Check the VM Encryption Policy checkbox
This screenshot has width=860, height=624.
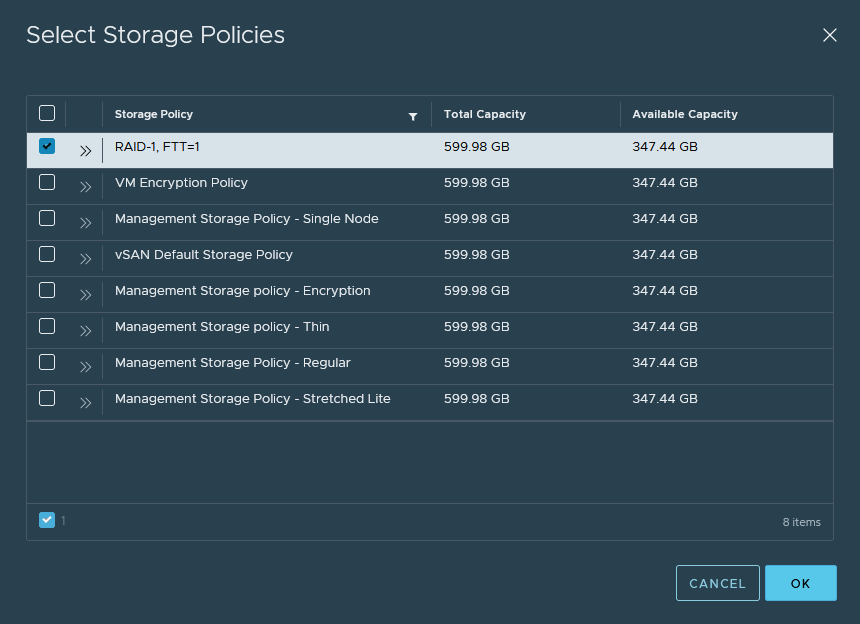[x=47, y=182]
